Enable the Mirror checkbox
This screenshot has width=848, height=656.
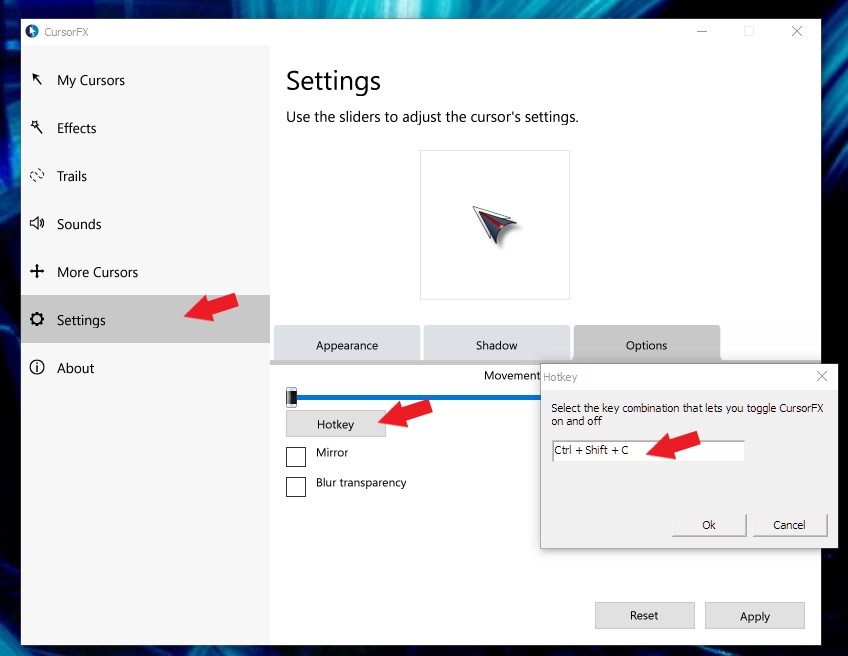[296, 457]
